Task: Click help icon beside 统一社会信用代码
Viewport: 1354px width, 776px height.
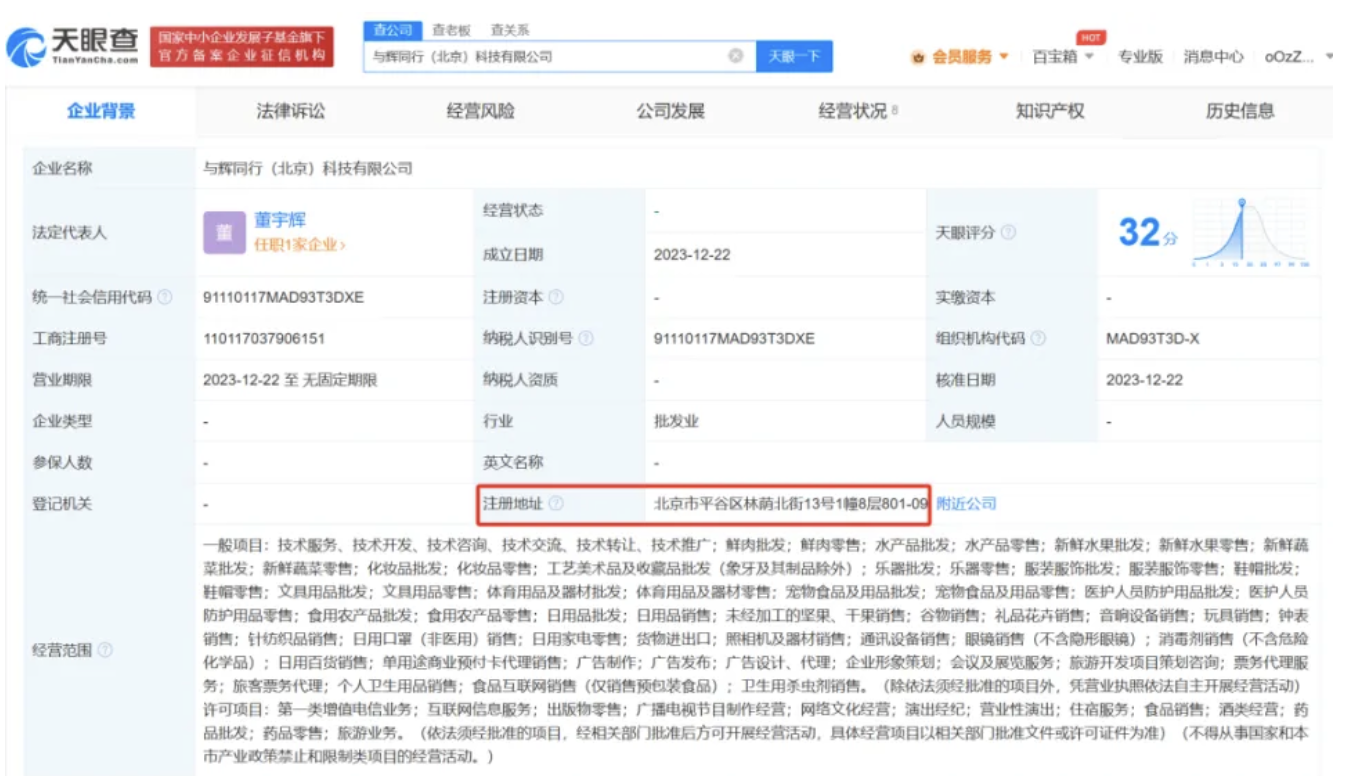Action: point(165,298)
